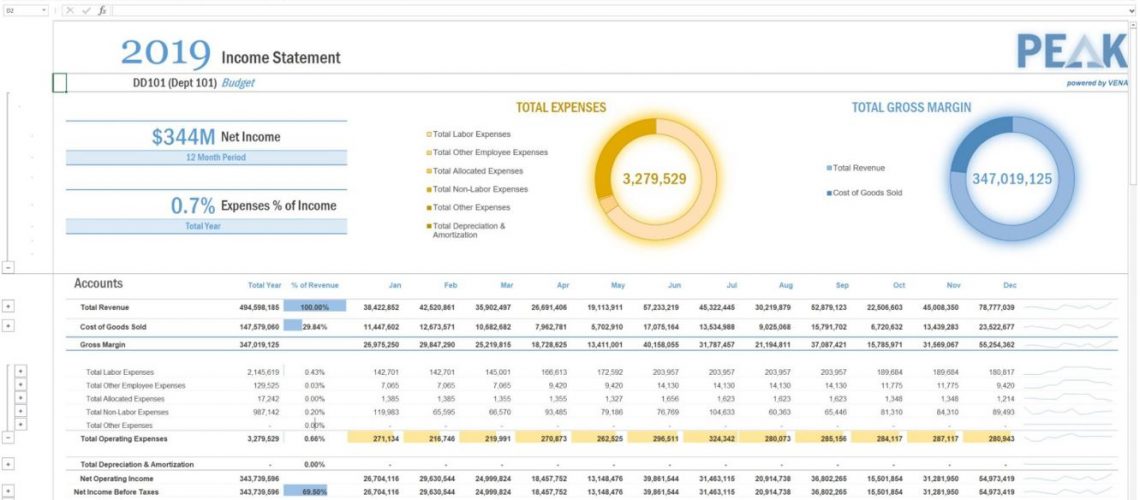Screen dimensions: 1140x500
Task: Collapse the dashboard header group with minus button
Action: pyautogui.click(x=8, y=267)
